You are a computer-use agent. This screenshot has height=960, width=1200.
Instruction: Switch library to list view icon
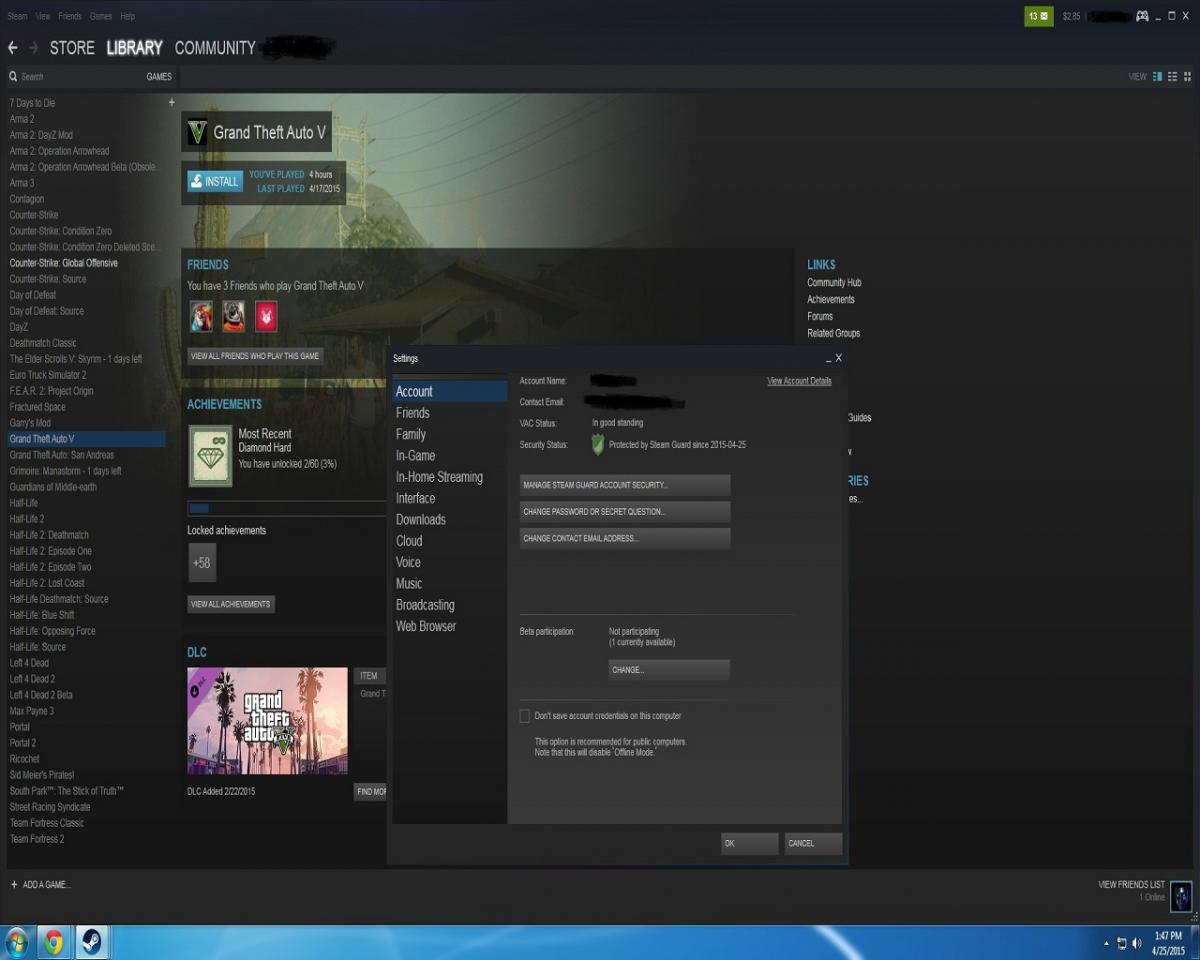[1173, 76]
